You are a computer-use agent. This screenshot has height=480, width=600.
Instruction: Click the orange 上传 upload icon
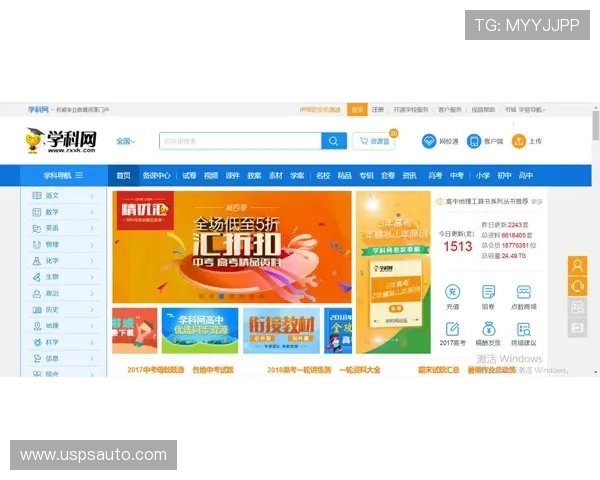click(x=518, y=141)
